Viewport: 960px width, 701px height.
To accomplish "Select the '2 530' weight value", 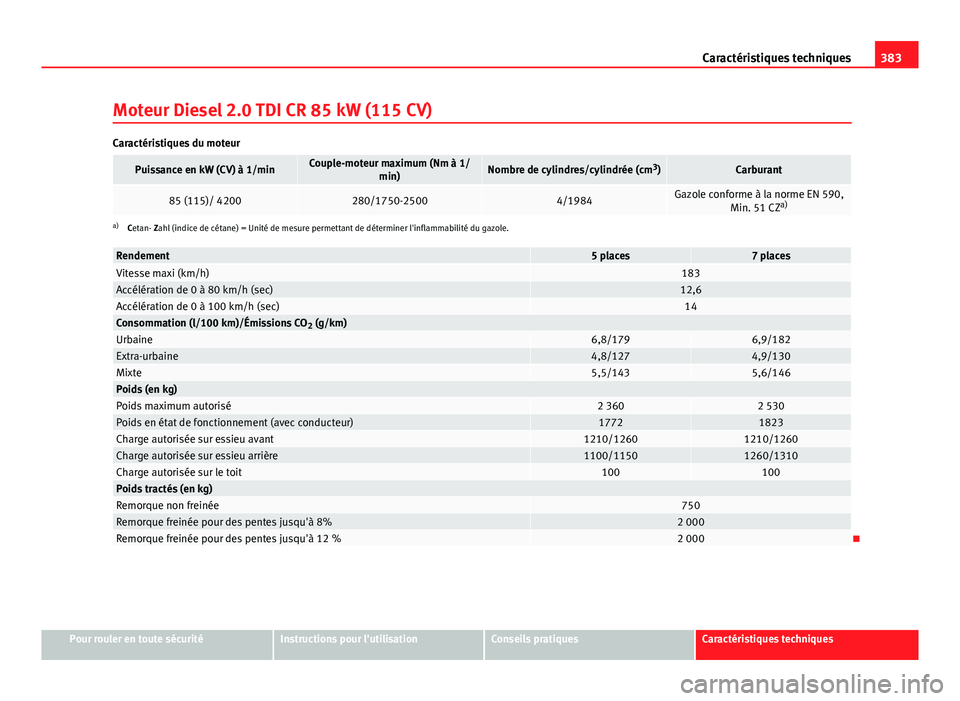I will [x=771, y=406].
